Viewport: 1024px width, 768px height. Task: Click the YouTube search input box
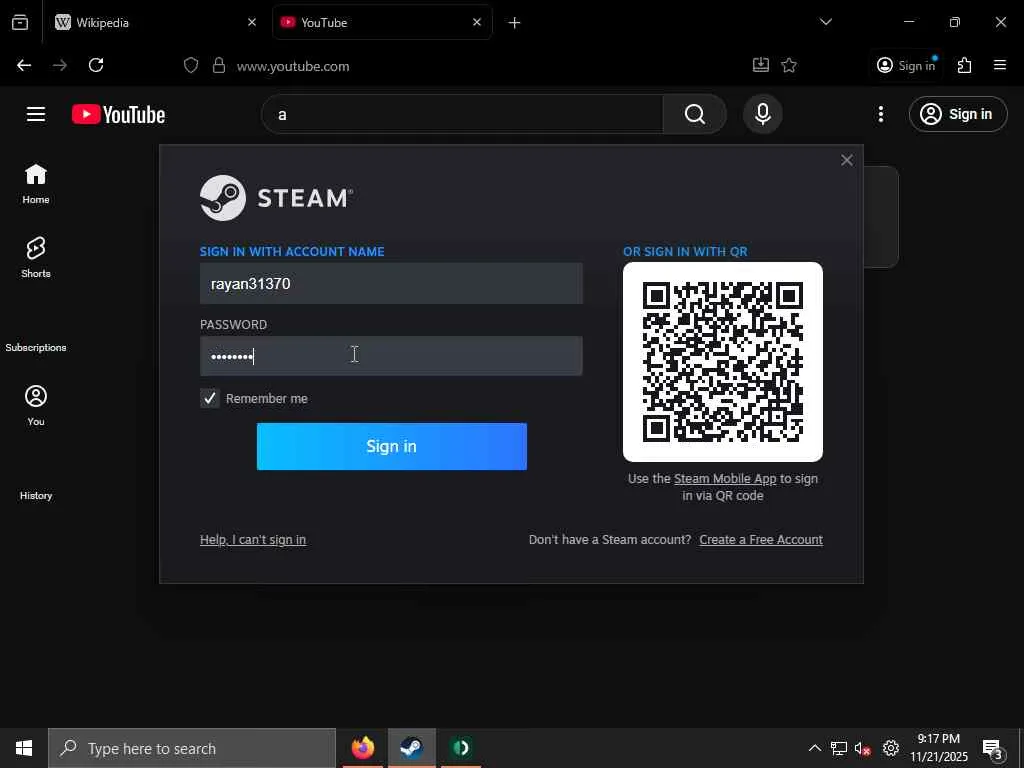coord(462,114)
